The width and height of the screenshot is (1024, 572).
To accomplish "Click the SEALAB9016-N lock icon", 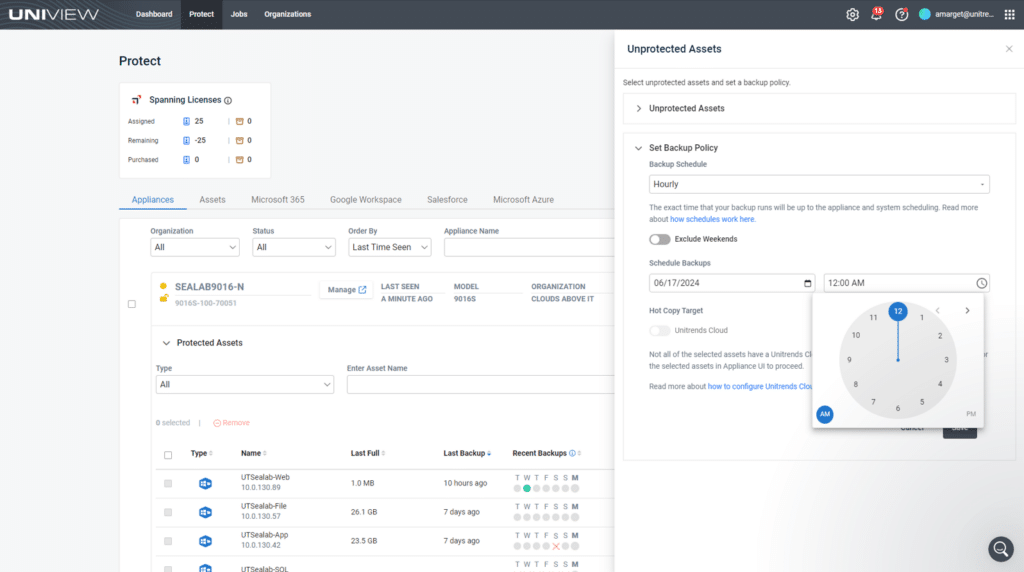I will point(163,298).
